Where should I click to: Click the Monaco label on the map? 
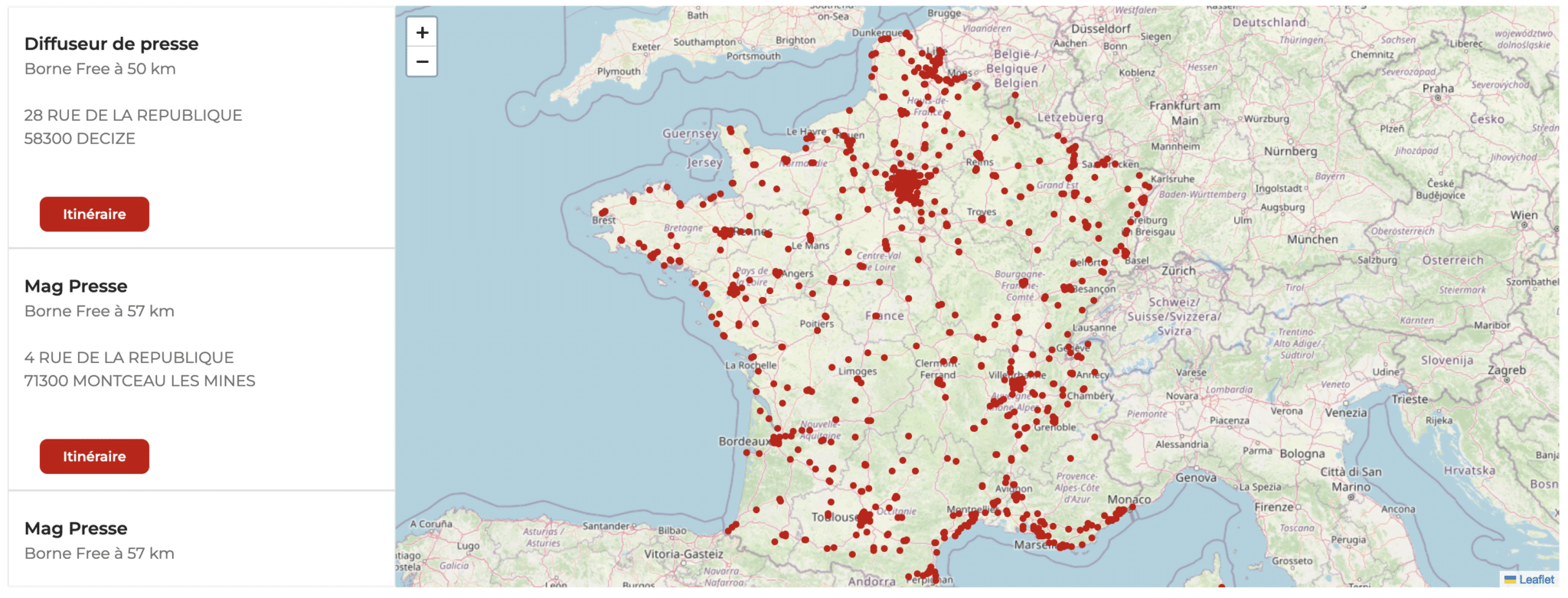pos(1129,499)
